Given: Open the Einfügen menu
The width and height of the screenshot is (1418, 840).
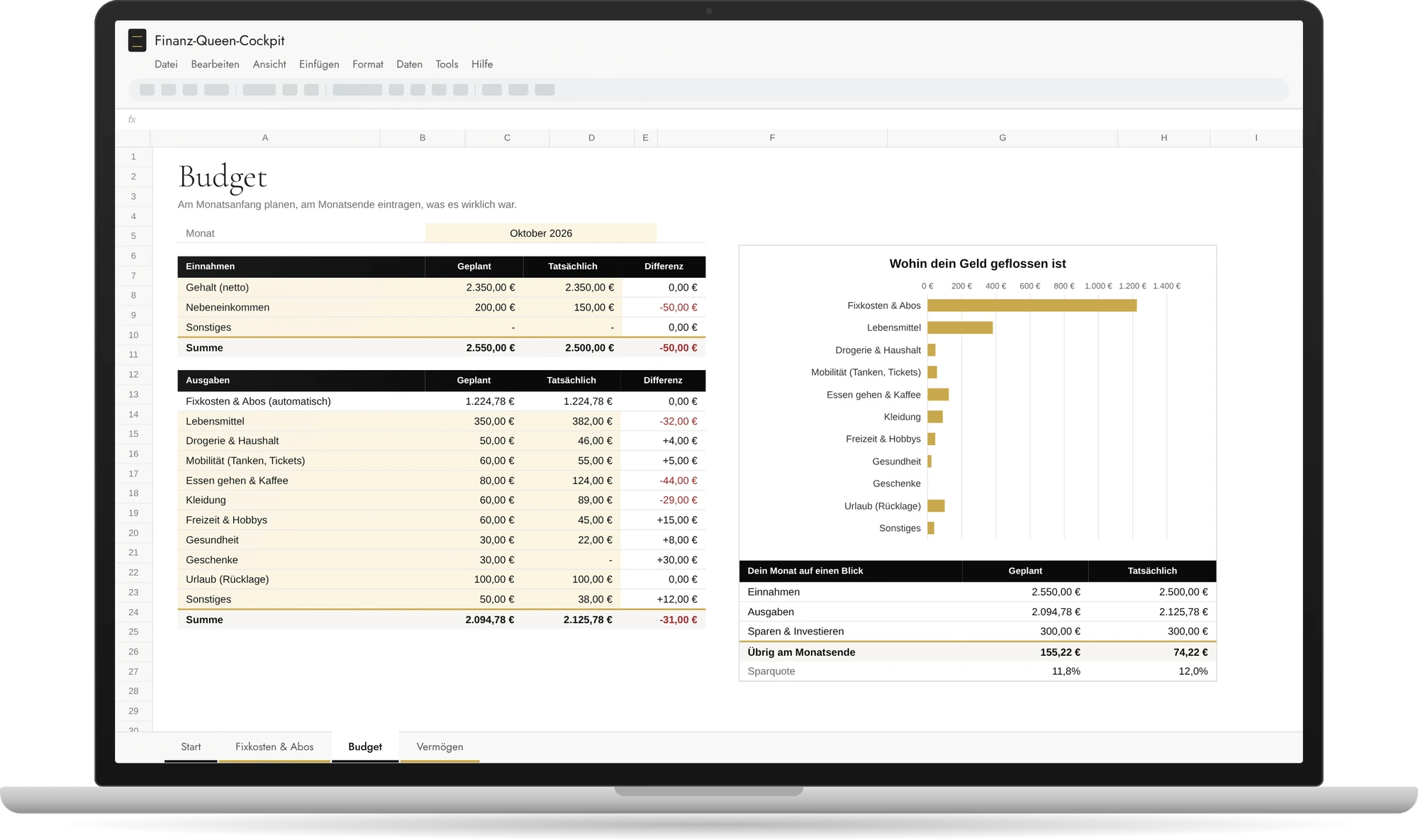Looking at the screenshot, I should pyautogui.click(x=319, y=65).
